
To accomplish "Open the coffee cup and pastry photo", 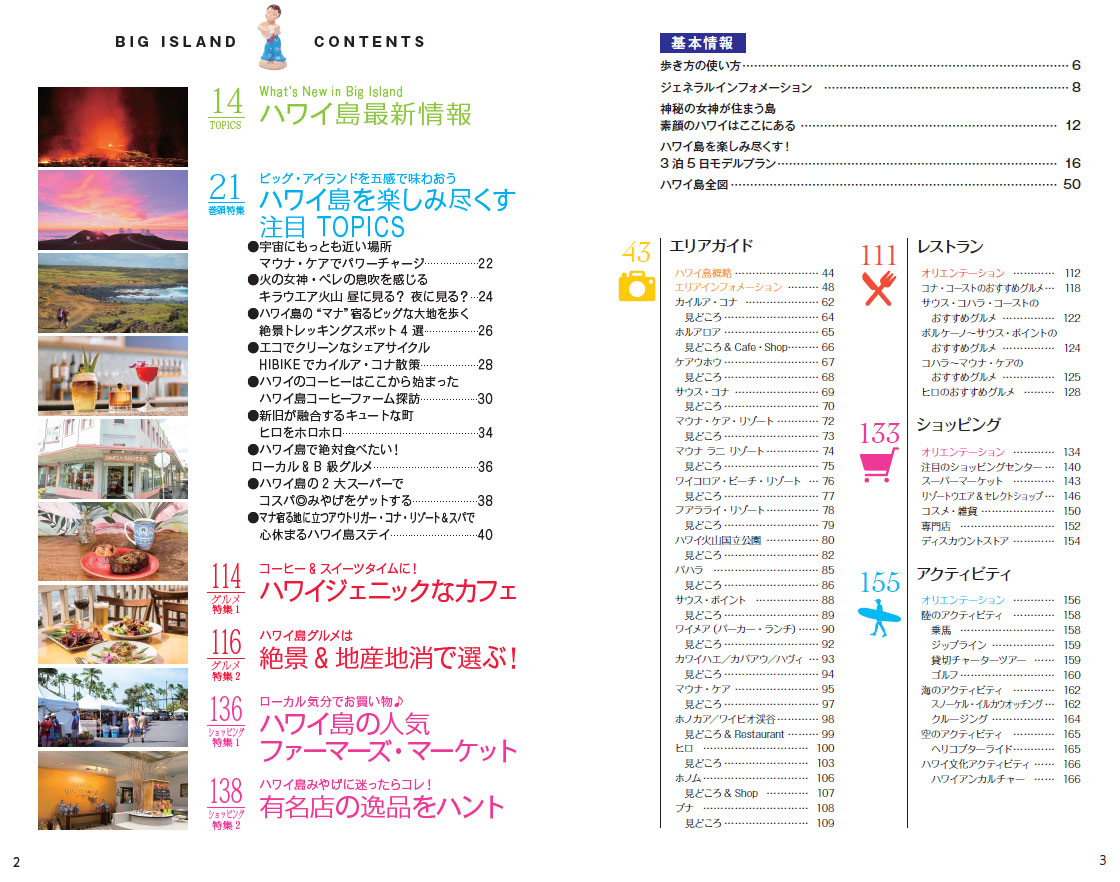I will [113, 541].
